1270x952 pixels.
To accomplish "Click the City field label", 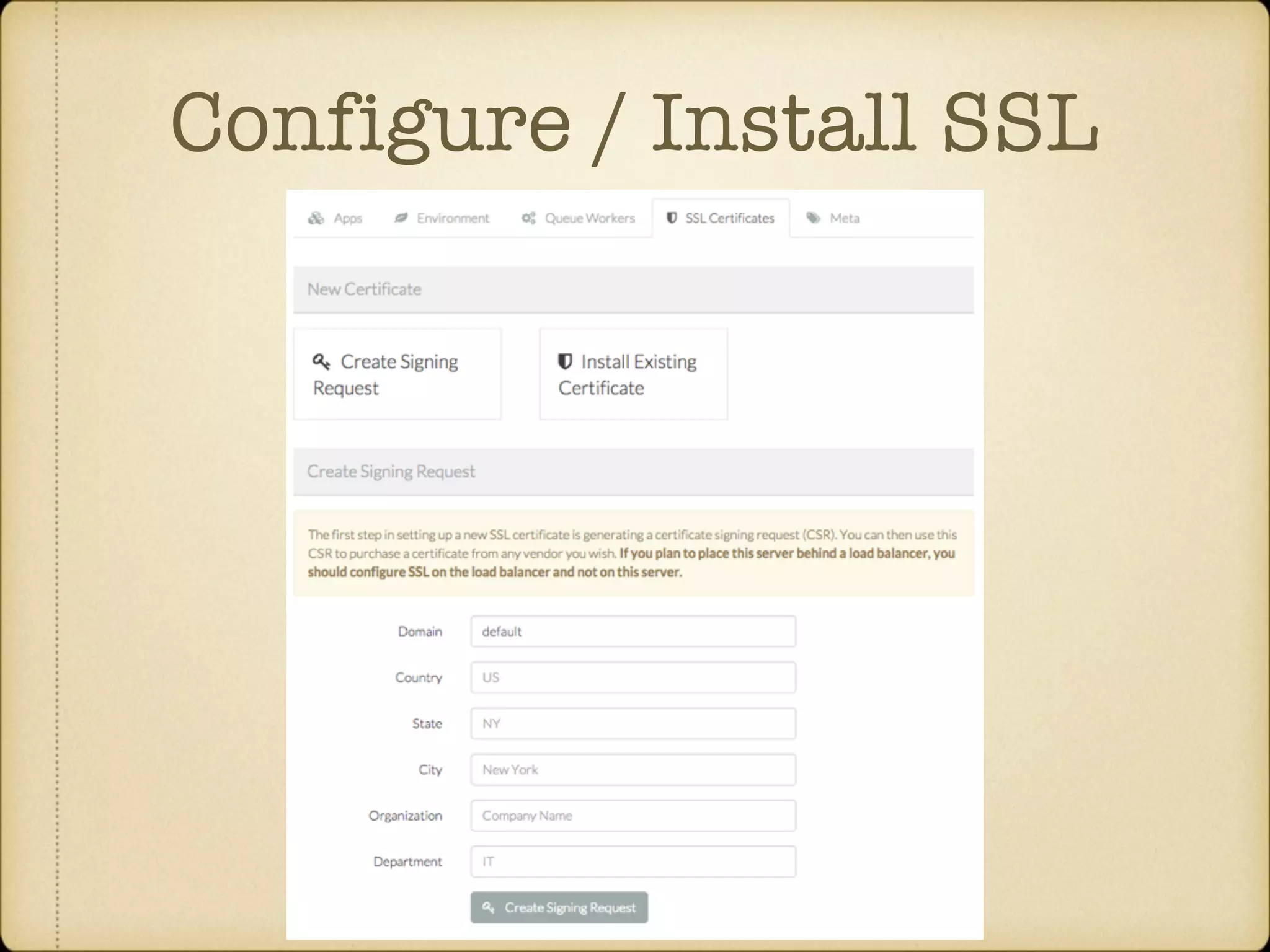I will 430,770.
